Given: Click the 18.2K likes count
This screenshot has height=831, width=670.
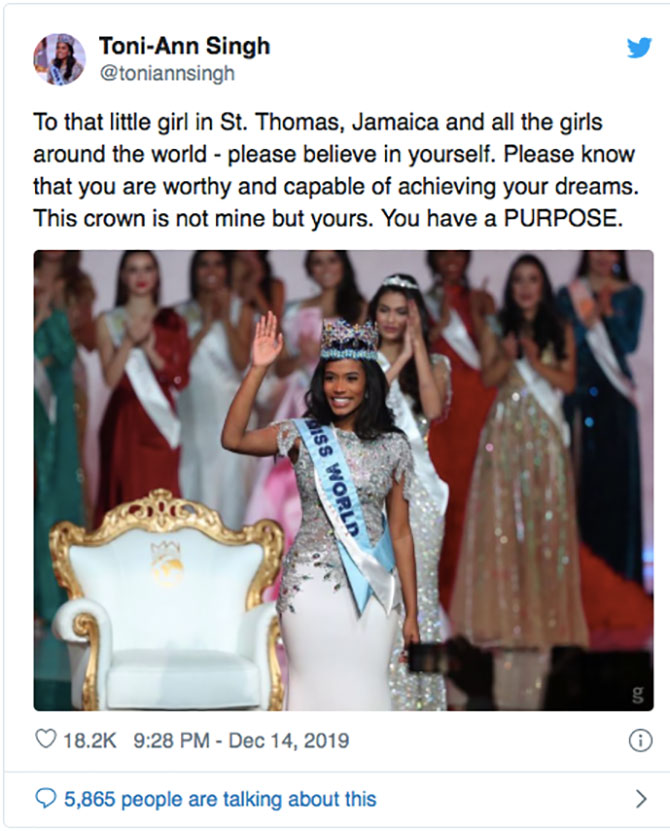Looking at the screenshot, I should click(90, 741).
